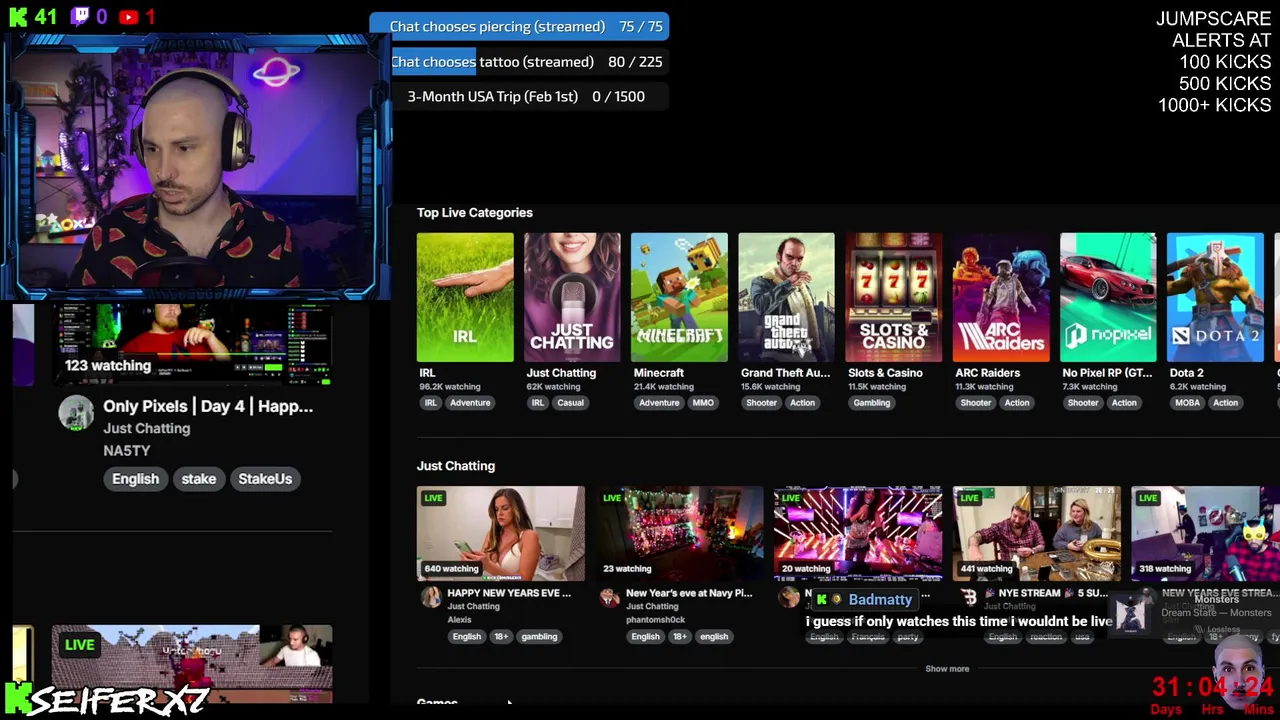The image size is (1280, 720).
Task: Open the IRL category artwork
Action: (465, 297)
